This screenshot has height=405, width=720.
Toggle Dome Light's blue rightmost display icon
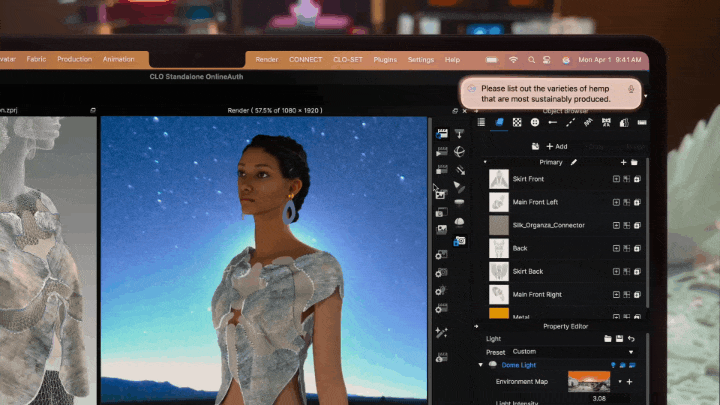[632, 365]
